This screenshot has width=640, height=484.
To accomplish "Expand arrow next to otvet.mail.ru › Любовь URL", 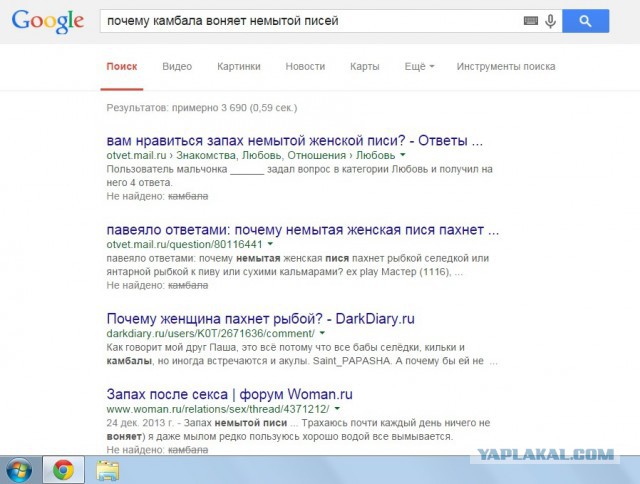I will coord(403,155).
